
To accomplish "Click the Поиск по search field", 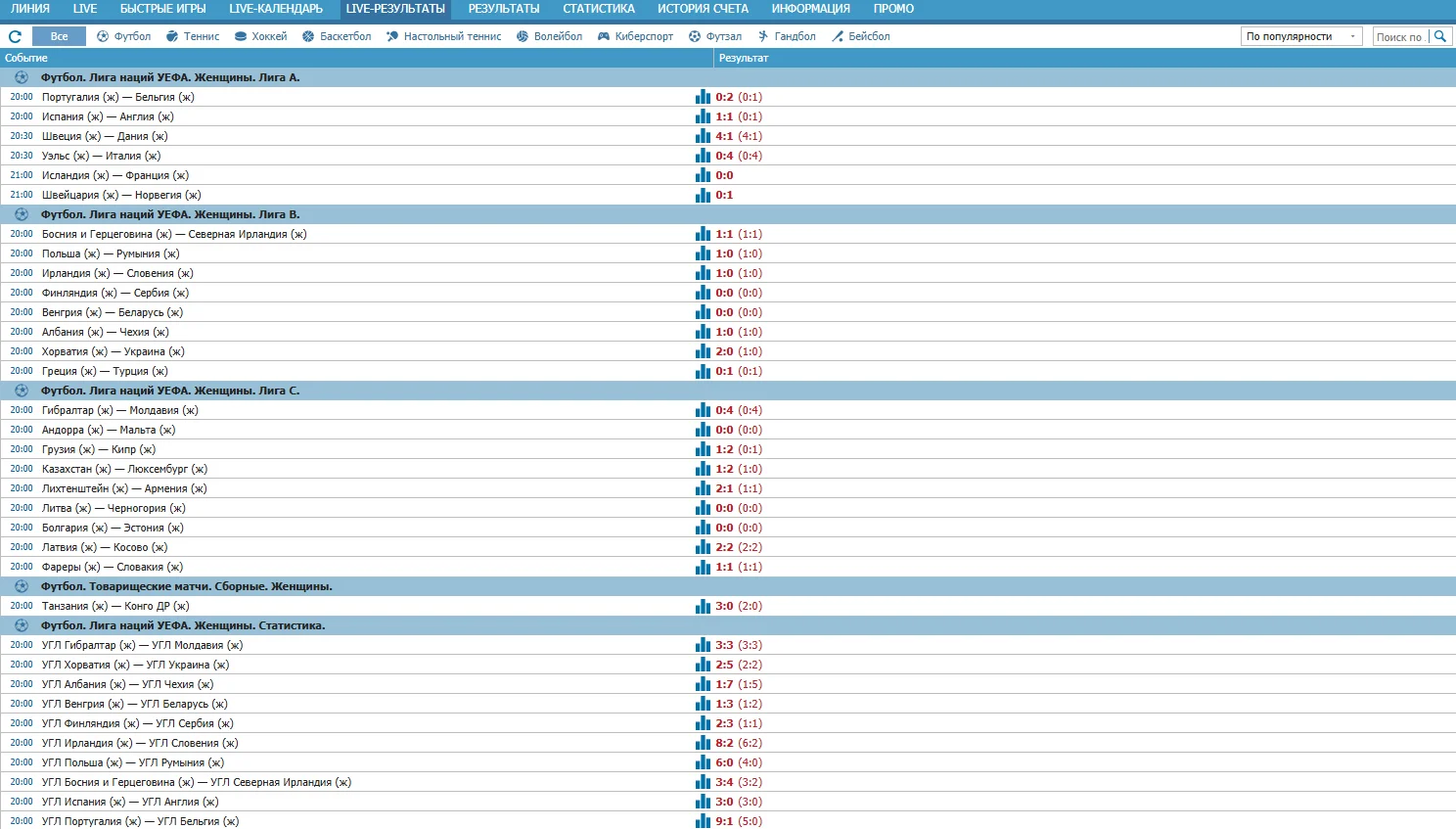I will pyautogui.click(x=1399, y=36).
